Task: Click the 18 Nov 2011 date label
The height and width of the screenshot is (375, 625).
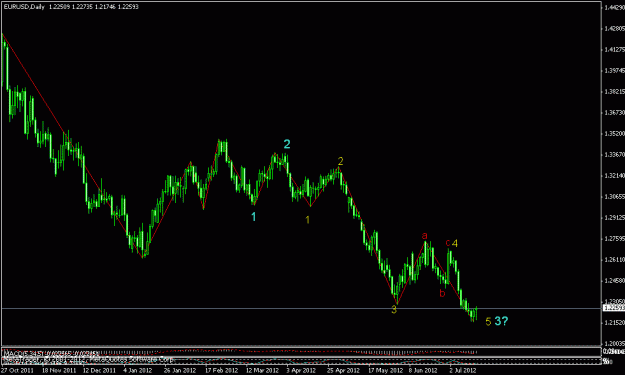Action: [59, 371]
